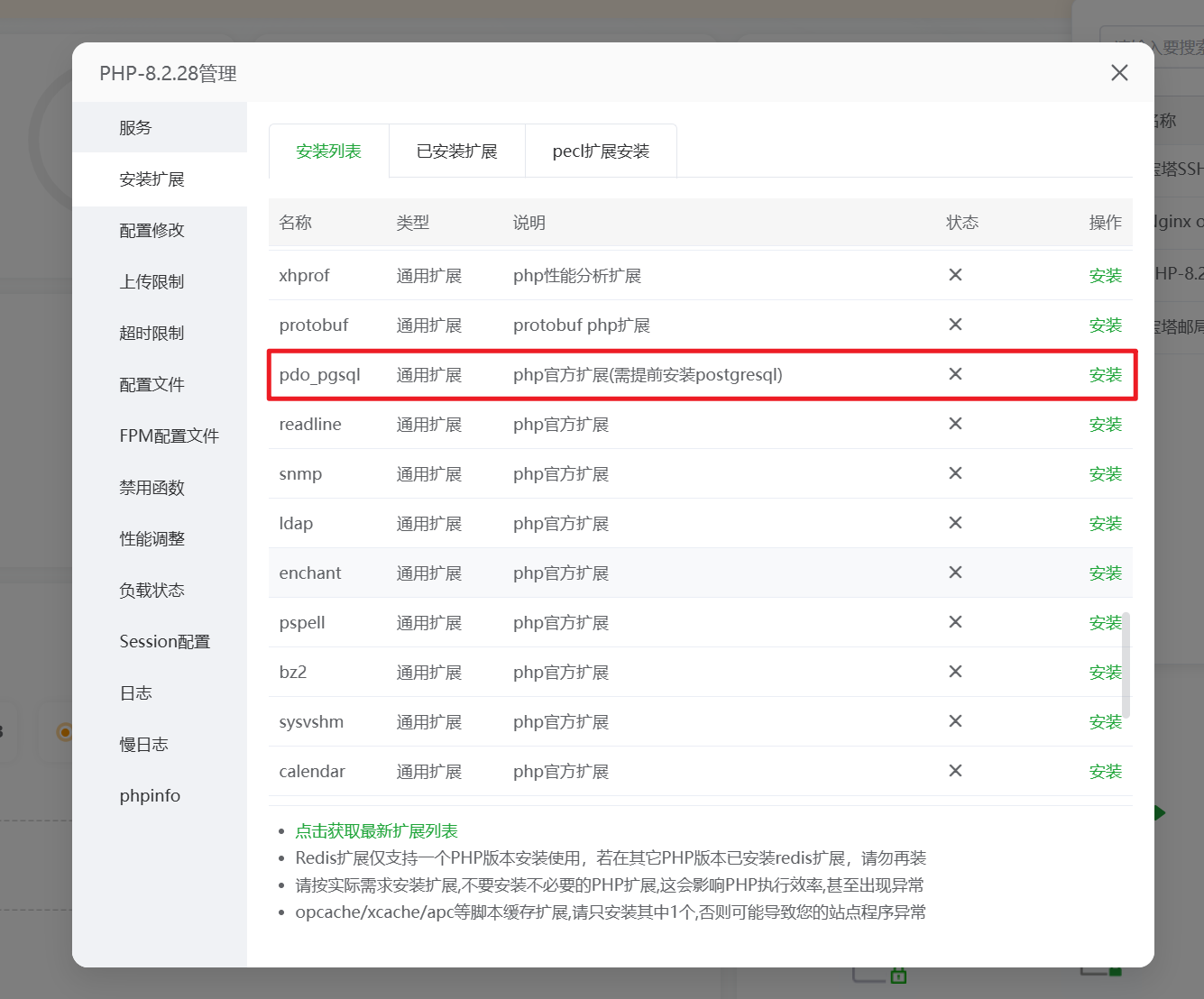Click the status X icon for ldap
This screenshot has width=1204, height=999.
click(x=955, y=523)
